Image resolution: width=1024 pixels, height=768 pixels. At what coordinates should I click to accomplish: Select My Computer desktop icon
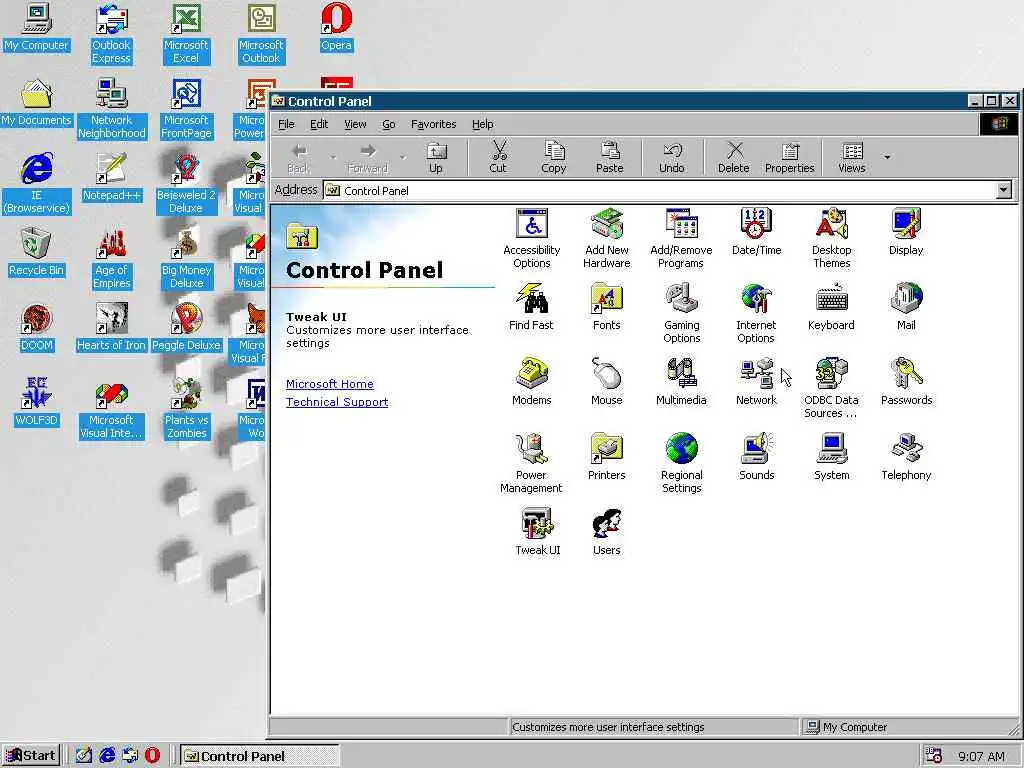pyautogui.click(x=36, y=28)
